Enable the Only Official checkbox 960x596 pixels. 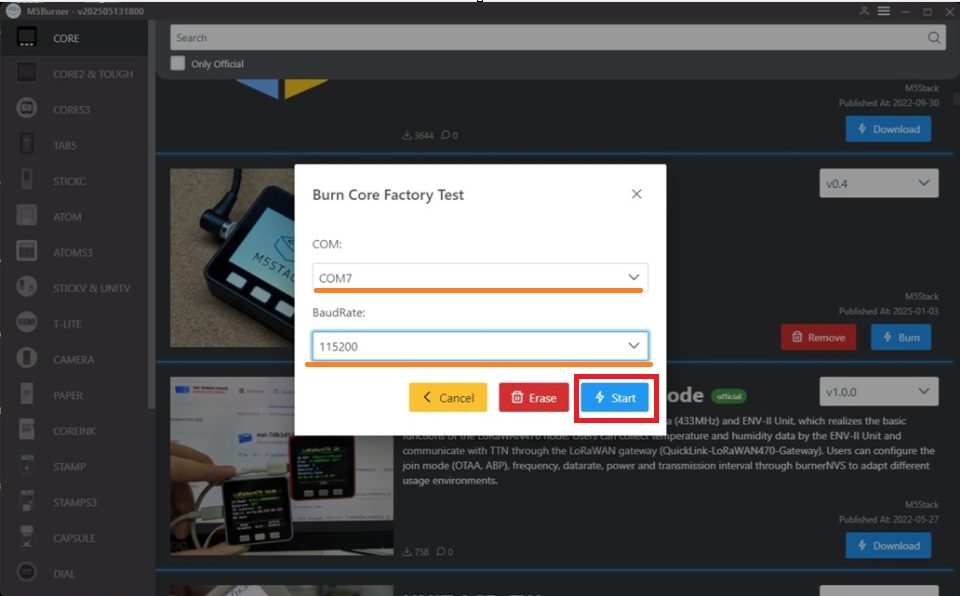tap(178, 63)
